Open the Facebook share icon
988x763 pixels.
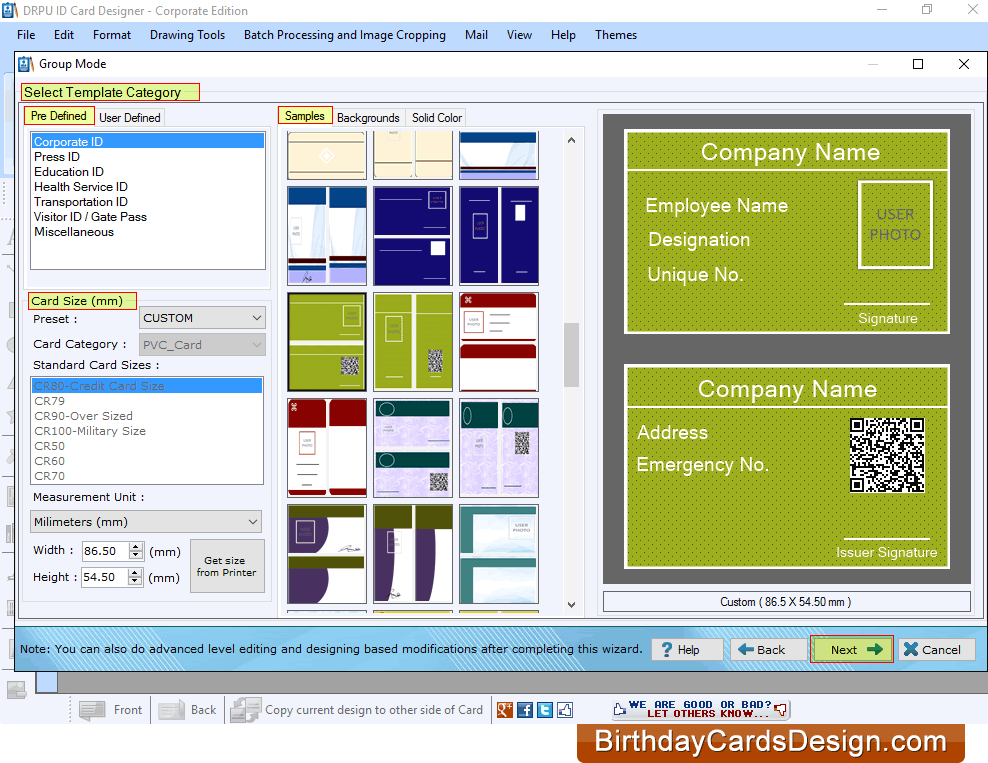[x=525, y=710]
